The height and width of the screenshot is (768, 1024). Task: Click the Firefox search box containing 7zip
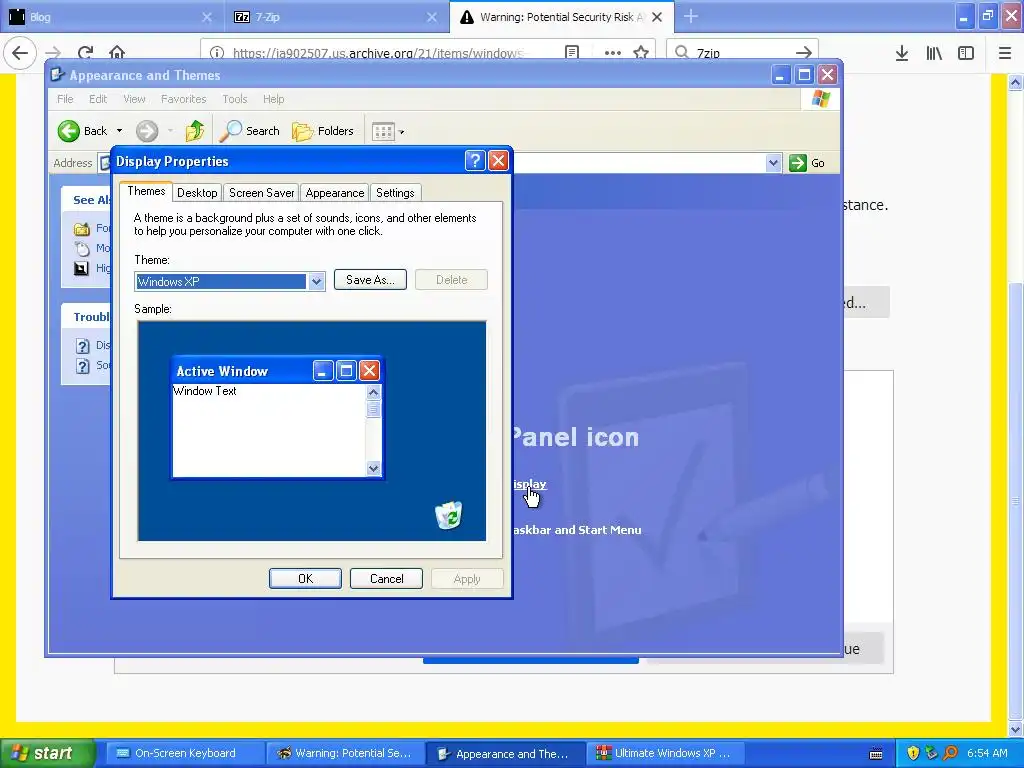pyautogui.click(x=742, y=52)
